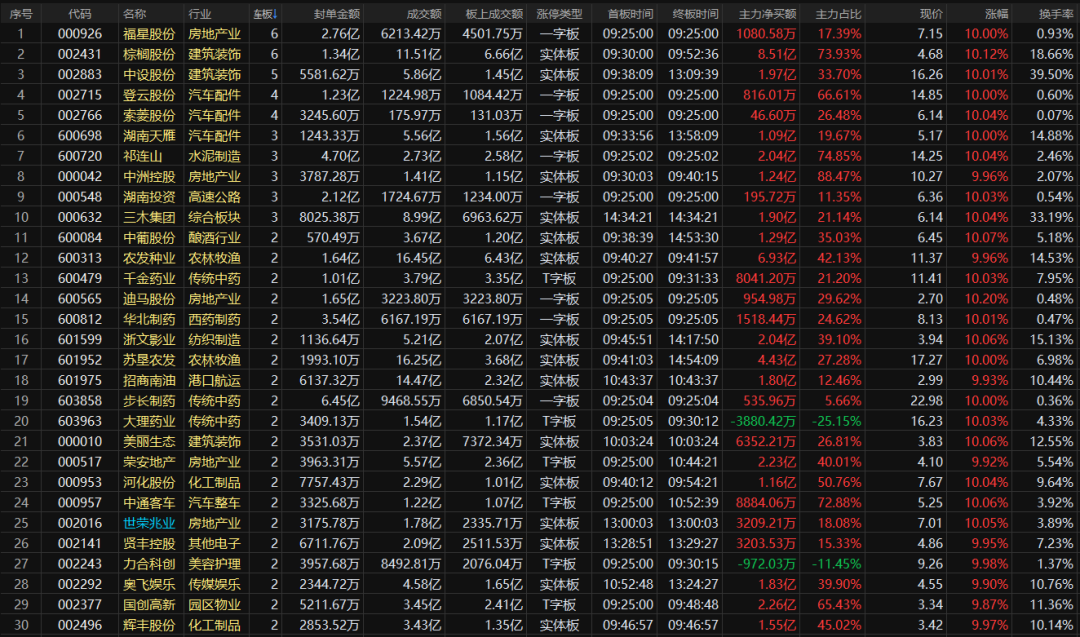Select the stock name 农发种业
The height and width of the screenshot is (637, 1080).
point(149,258)
